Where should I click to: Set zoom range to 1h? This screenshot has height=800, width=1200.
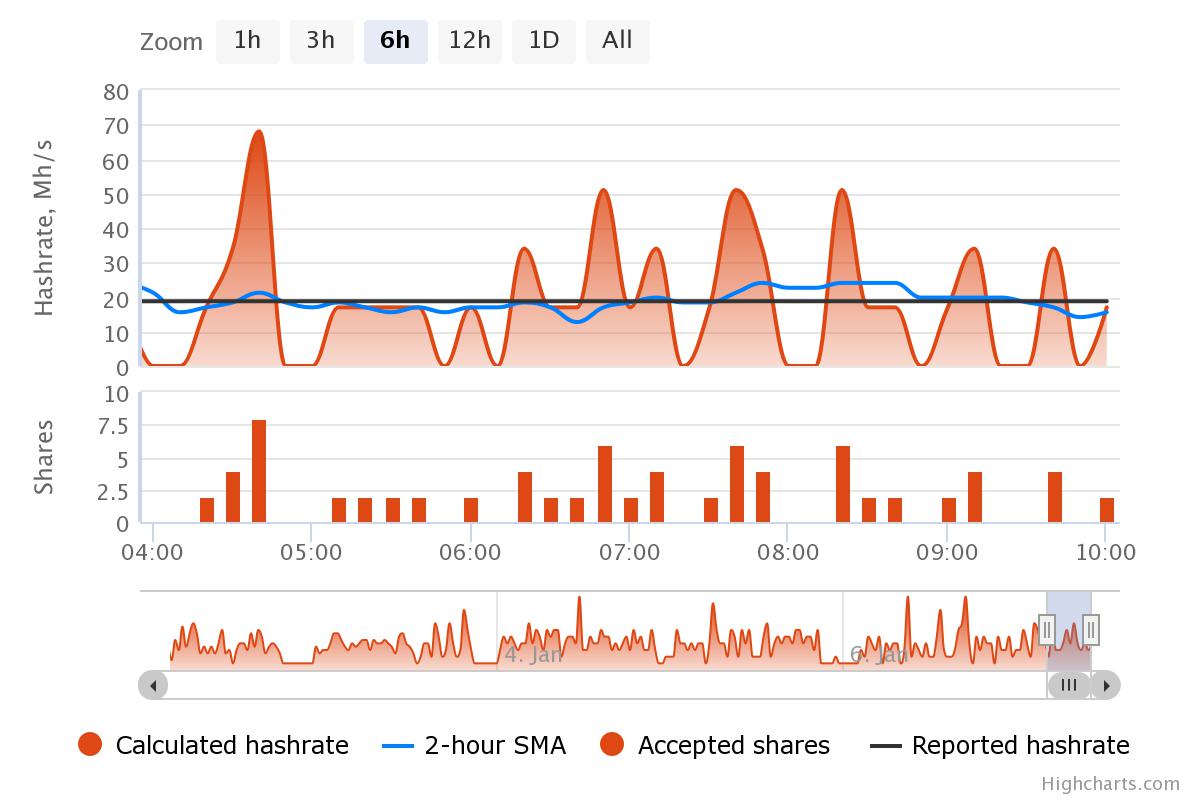(247, 41)
